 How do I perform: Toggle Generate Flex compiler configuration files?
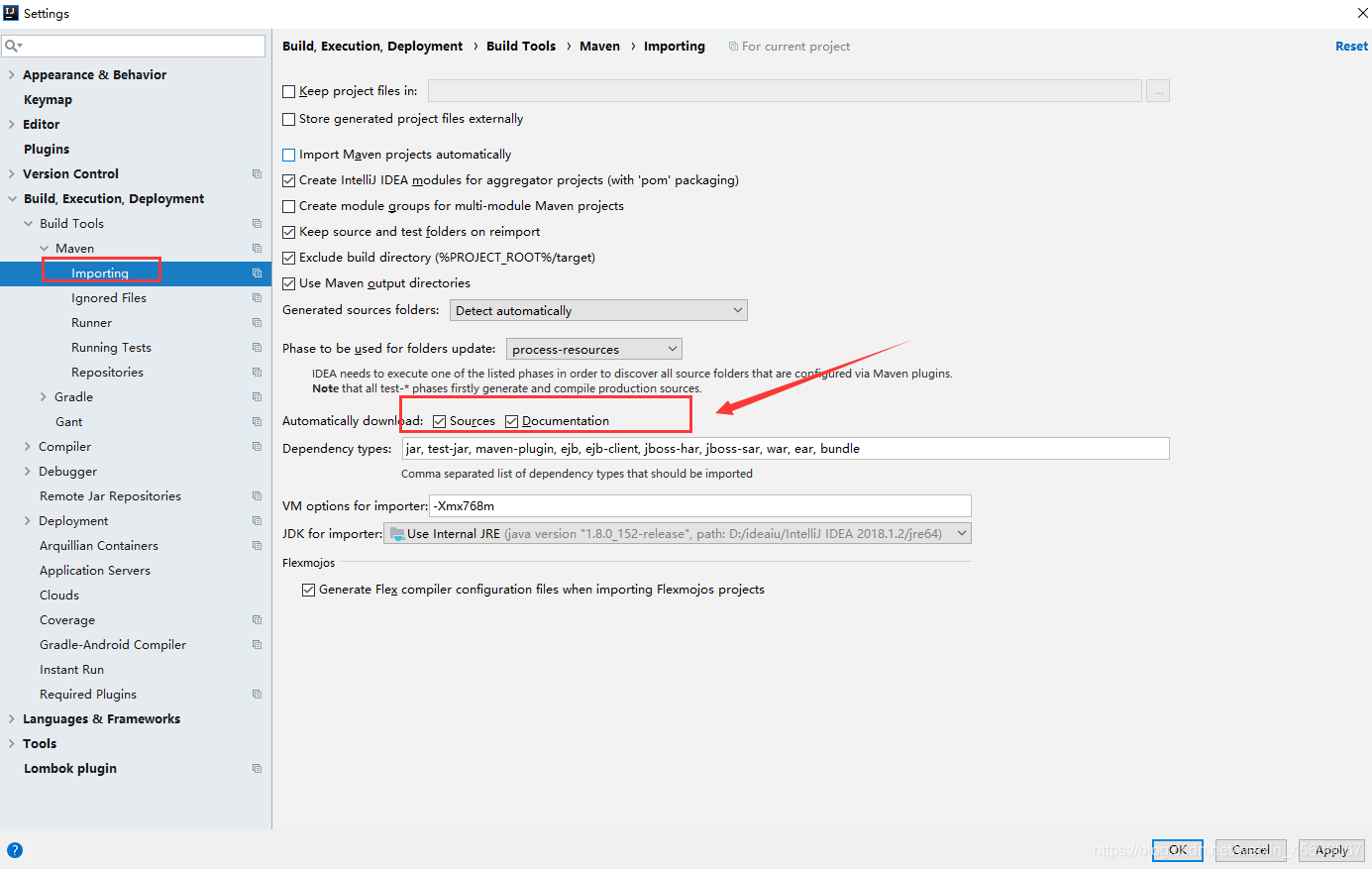point(309,590)
